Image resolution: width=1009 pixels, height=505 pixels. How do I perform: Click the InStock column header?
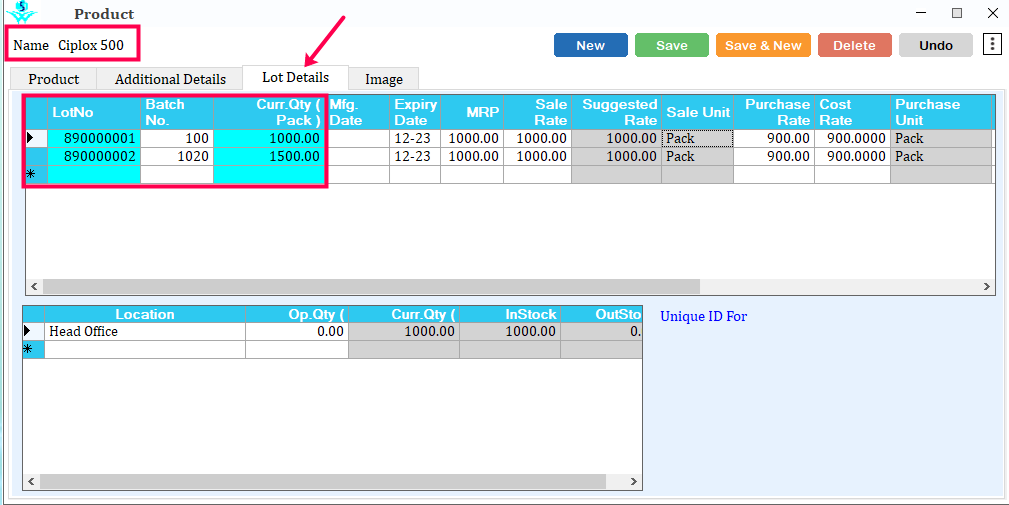click(x=510, y=314)
